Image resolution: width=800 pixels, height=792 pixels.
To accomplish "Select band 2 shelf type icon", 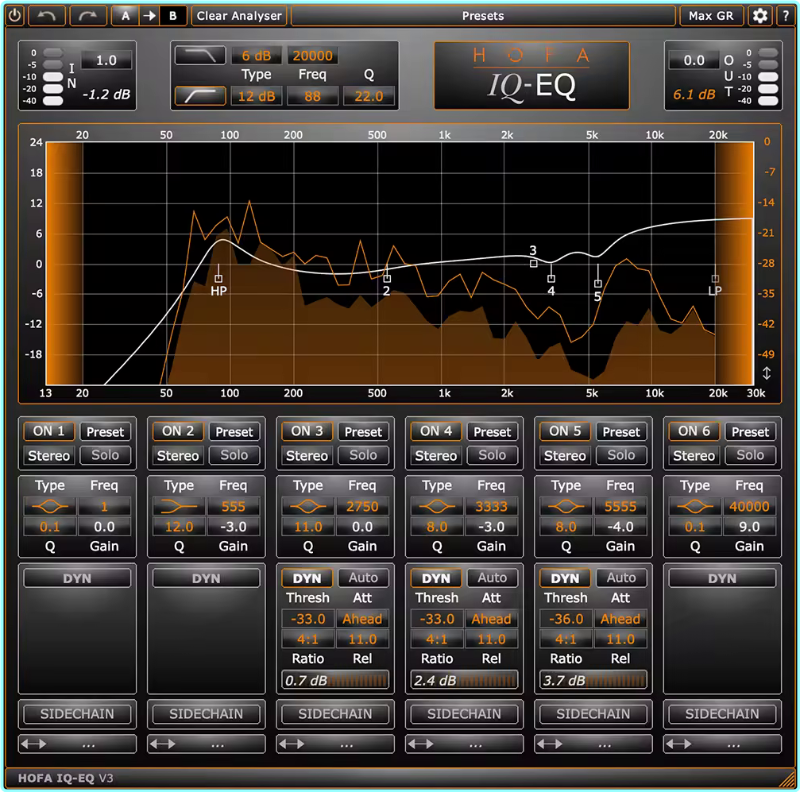I will [x=179, y=506].
